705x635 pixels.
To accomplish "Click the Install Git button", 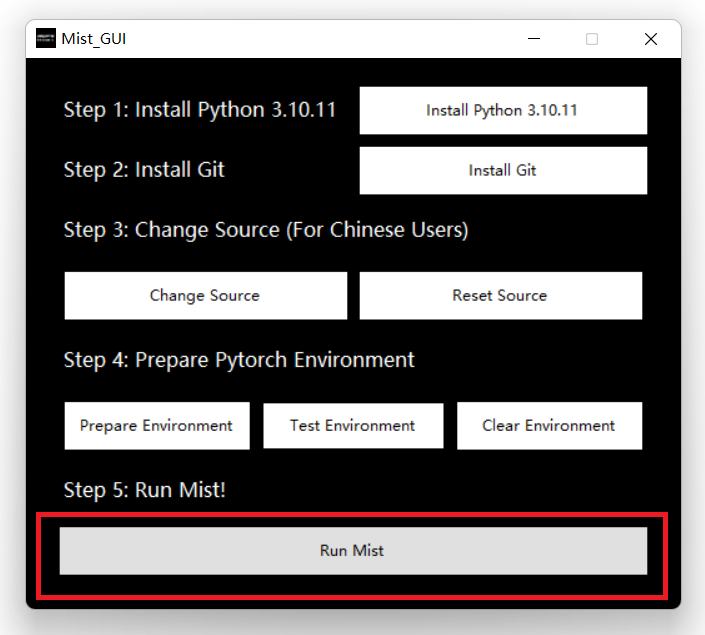I will (503, 170).
